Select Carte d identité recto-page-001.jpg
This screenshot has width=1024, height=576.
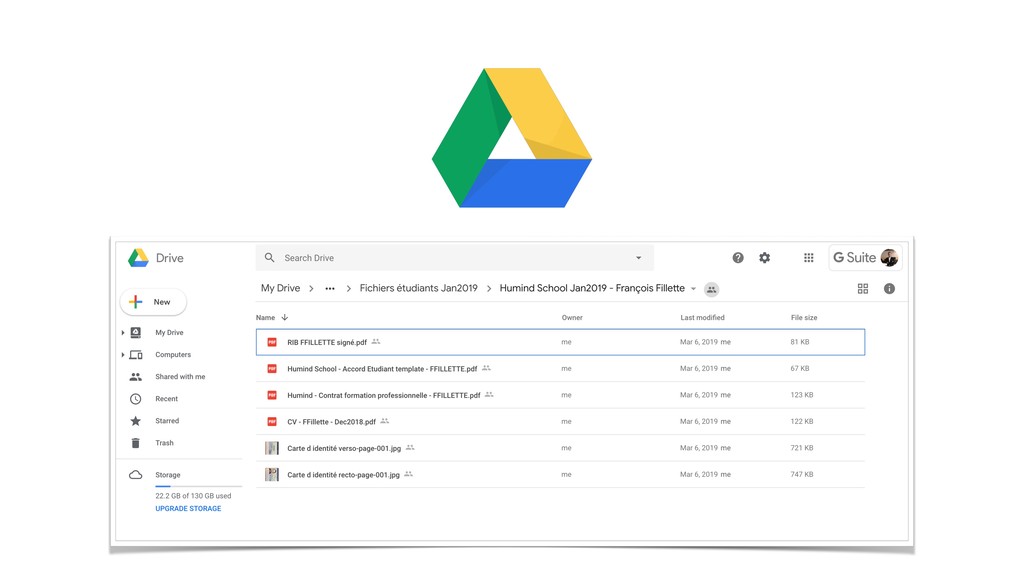560,475
